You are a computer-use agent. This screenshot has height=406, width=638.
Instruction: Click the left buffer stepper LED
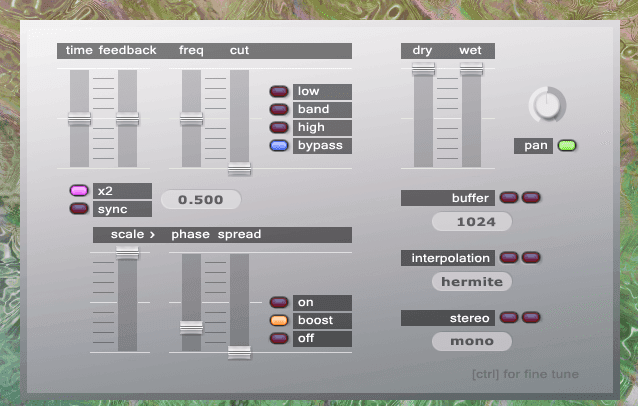click(x=508, y=198)
